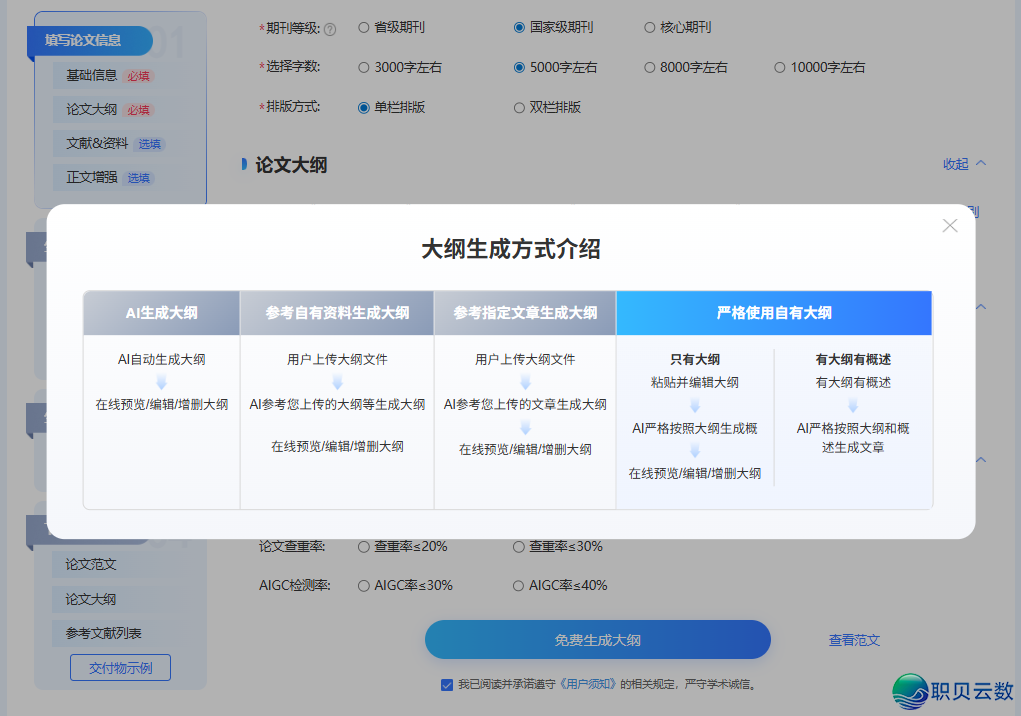Open the 《用户须知》 link
The image size is (1021, 716).
point(587,685)
